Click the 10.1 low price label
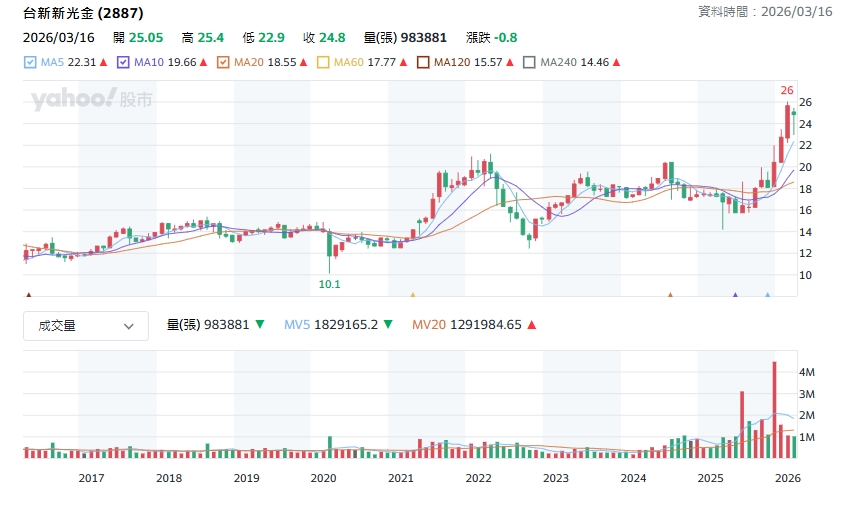Viewport: 851px width, 507px height. tap(329, 284)
